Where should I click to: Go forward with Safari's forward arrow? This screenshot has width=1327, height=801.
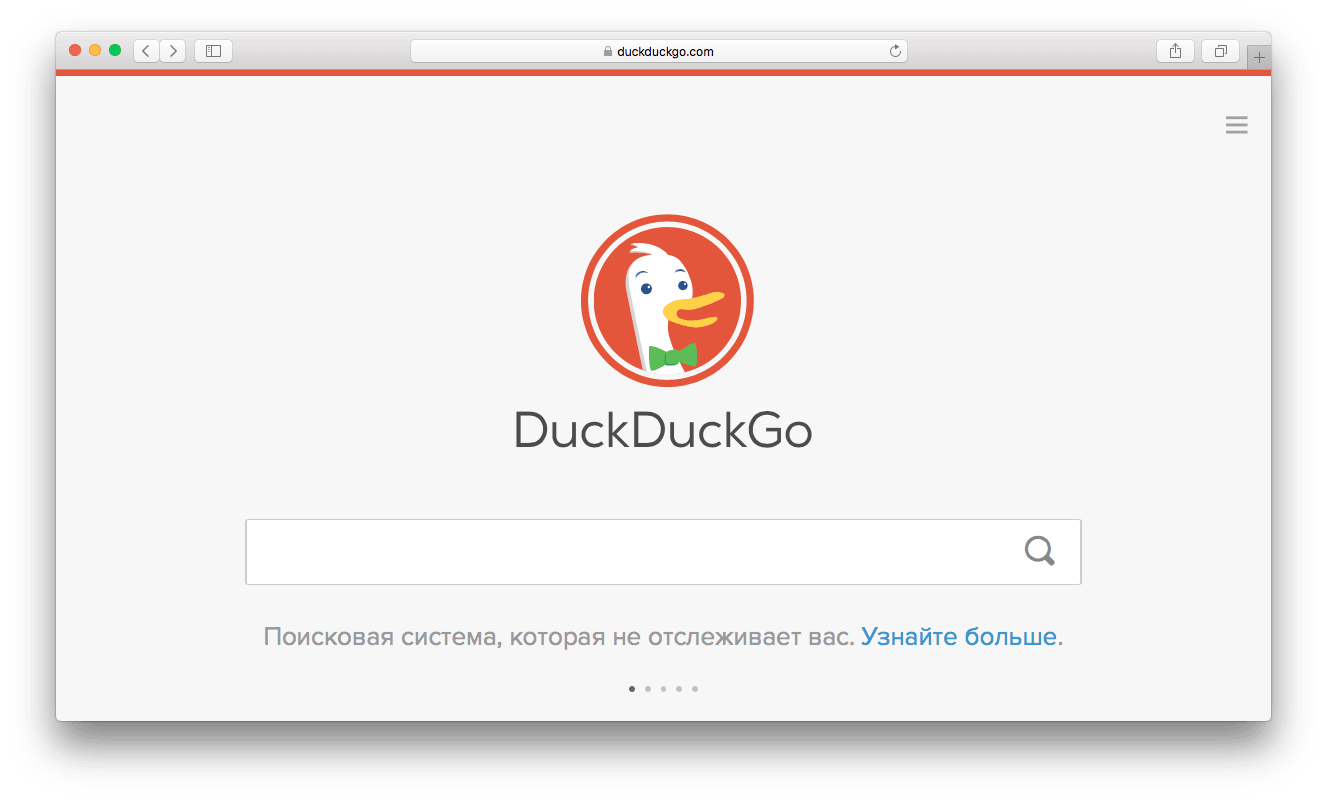[x=173, y=51]
